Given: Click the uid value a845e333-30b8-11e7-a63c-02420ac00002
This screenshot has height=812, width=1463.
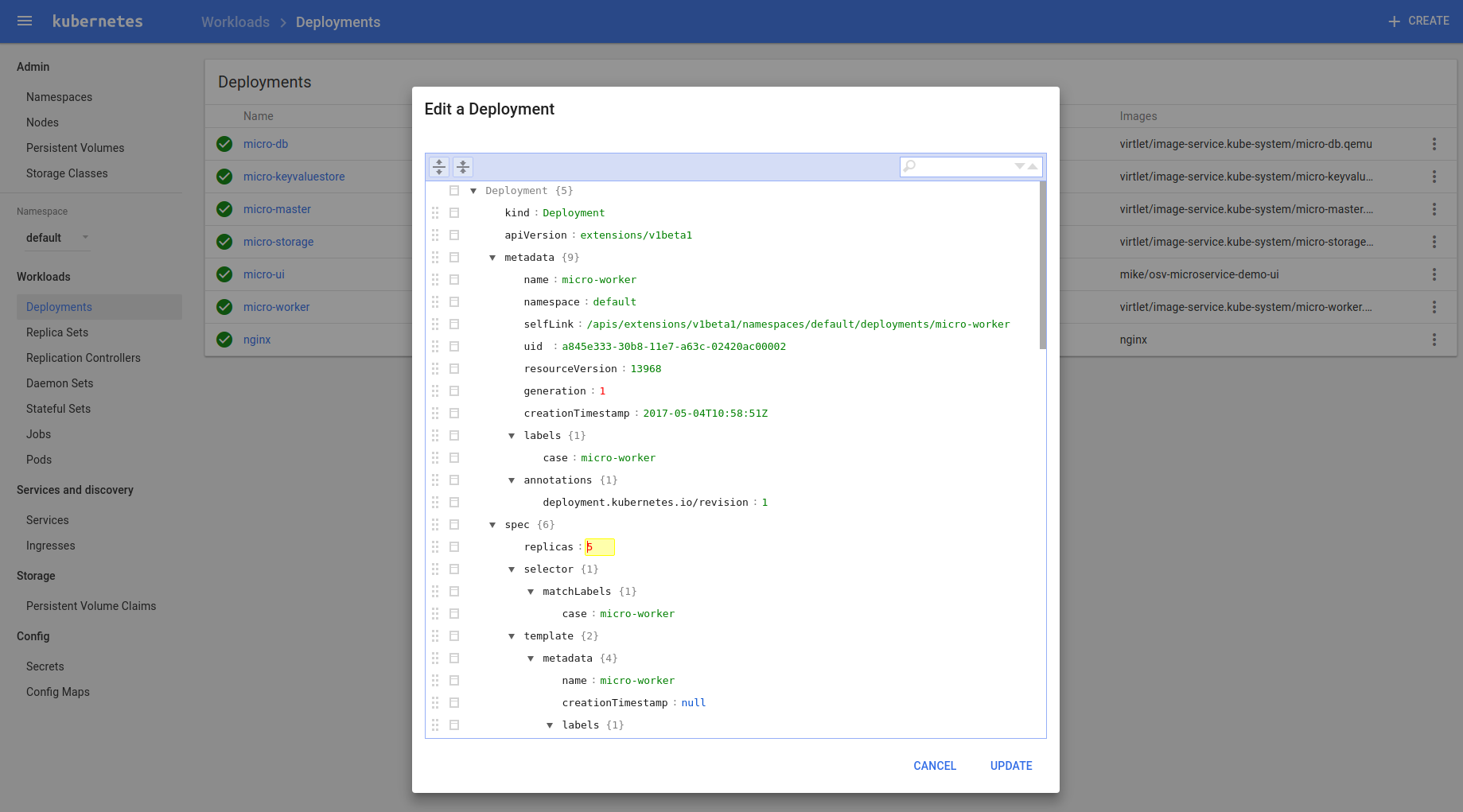Looking at the screenshot, I should [x=674, y=347].
